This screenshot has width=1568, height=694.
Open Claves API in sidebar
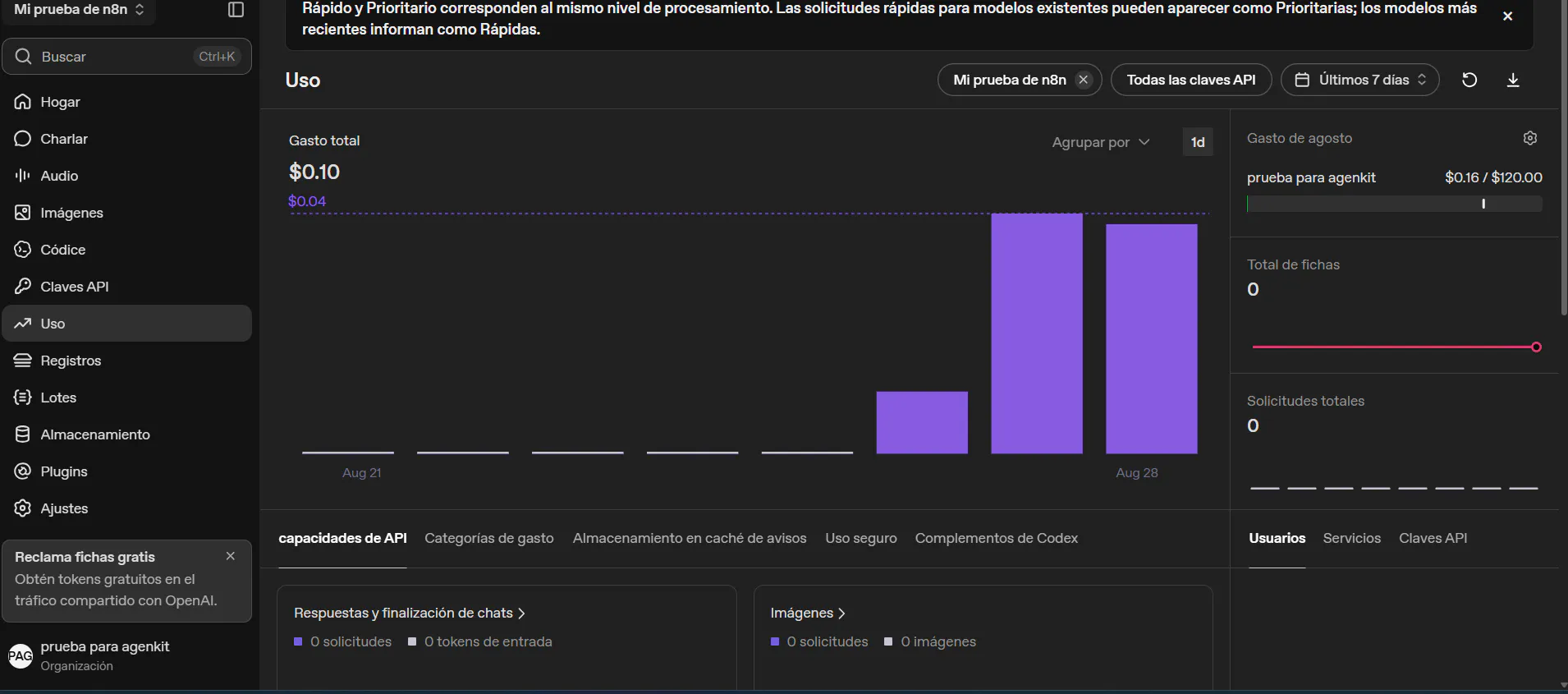click(x=126, y=287)
